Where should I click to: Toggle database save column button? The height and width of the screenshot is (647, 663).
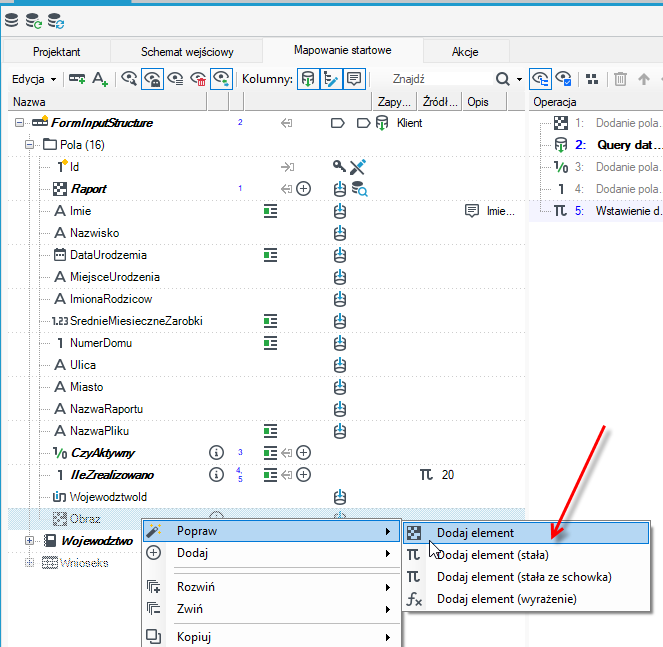point(308,79)
